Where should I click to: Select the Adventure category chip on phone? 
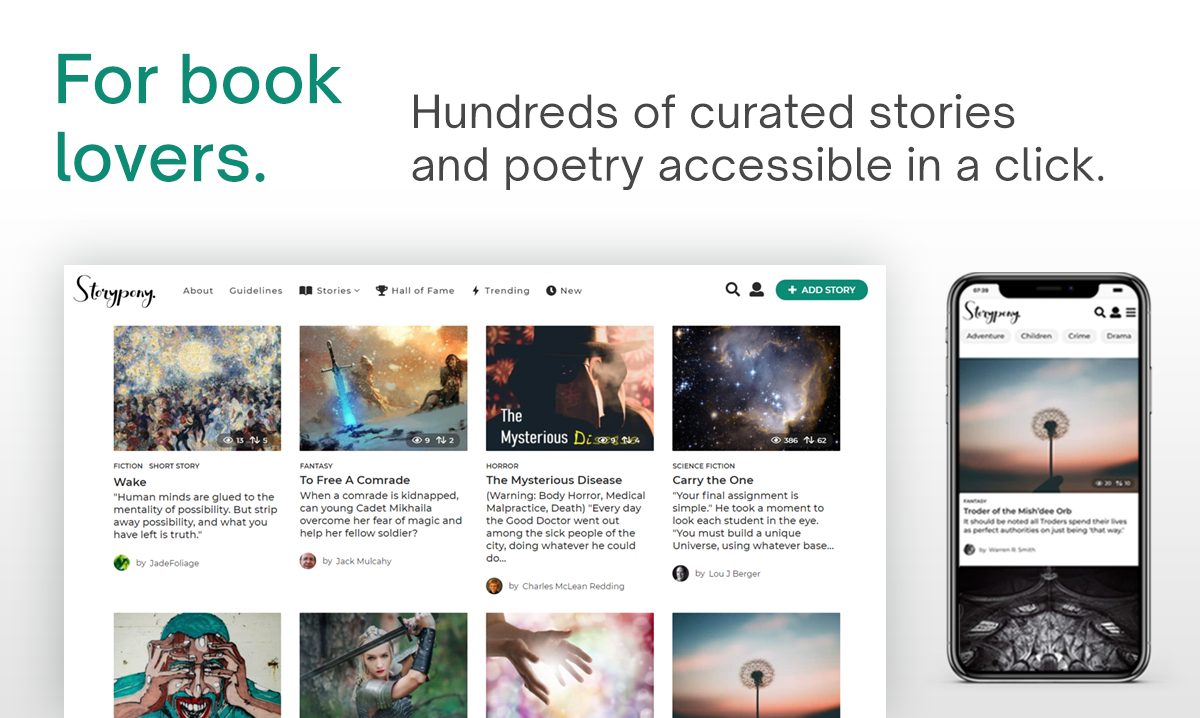985,336
